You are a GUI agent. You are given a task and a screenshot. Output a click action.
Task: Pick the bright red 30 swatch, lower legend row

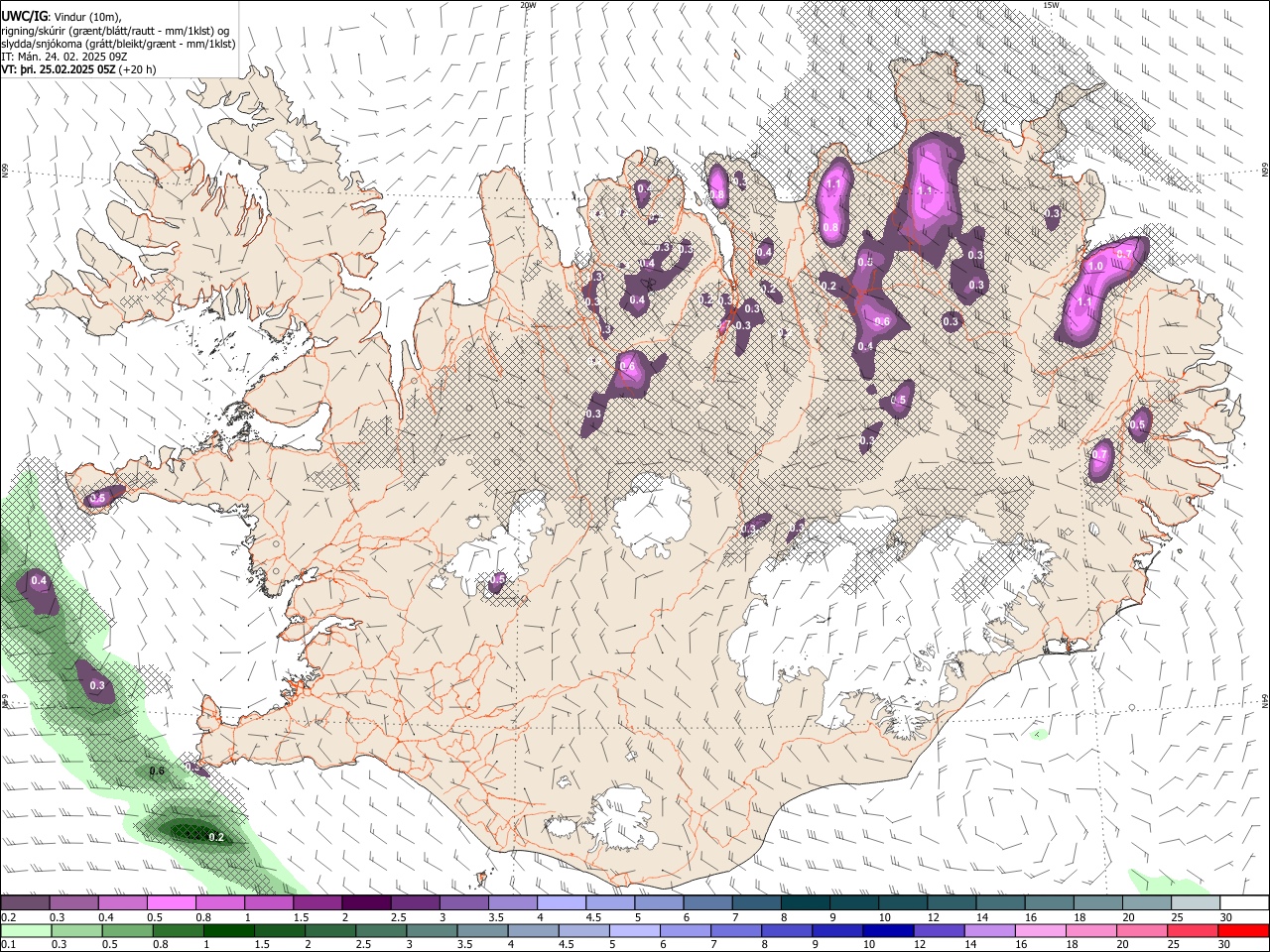tap(1244, 931)
